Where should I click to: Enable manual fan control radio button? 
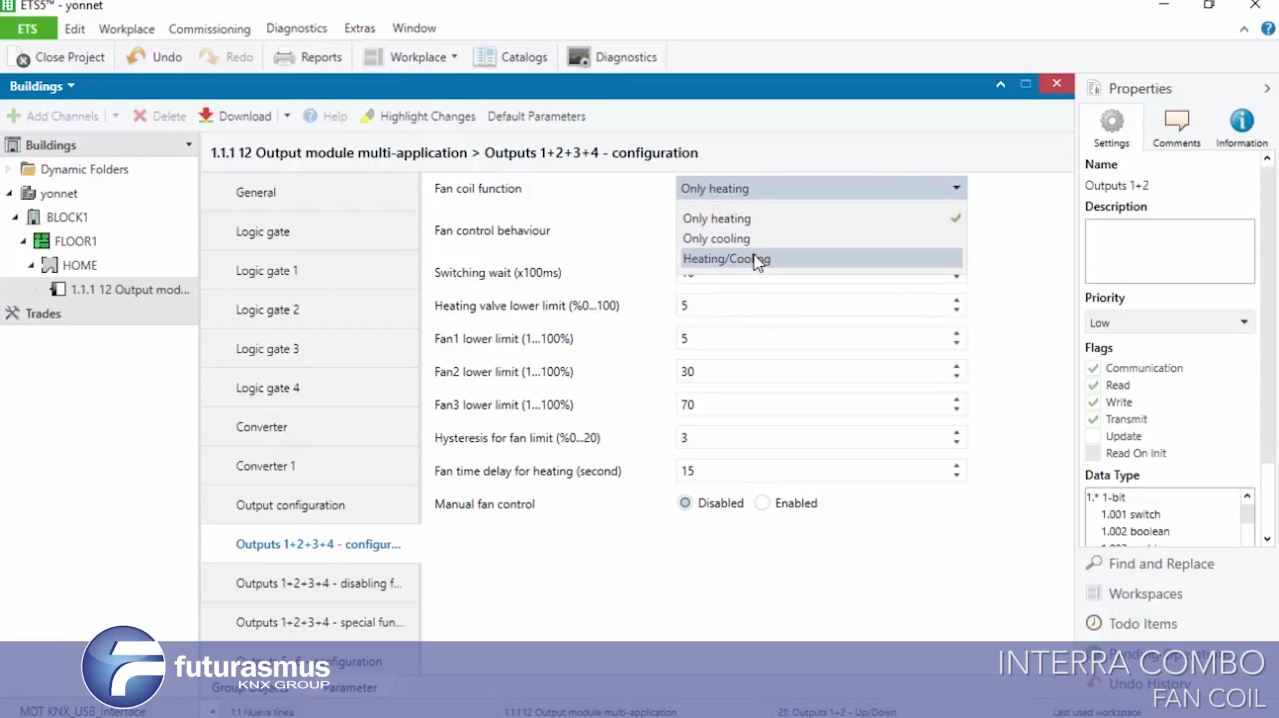coord(763,503)
